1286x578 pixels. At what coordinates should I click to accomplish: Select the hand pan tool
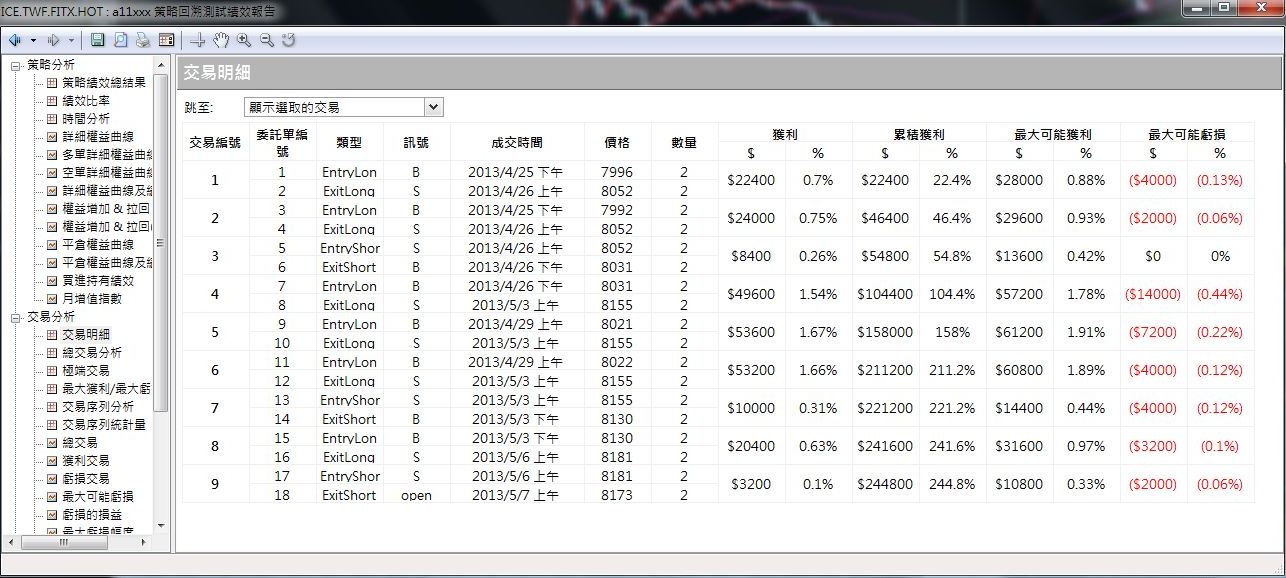click(x=221, y=40)
